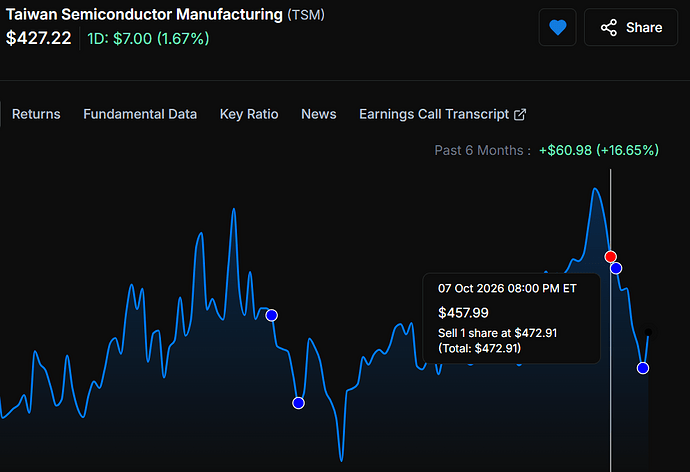The width and height of the screenshot is (690, 472).
Task: Click the $457.99 tooltip price
Action: tap(463, 313)
